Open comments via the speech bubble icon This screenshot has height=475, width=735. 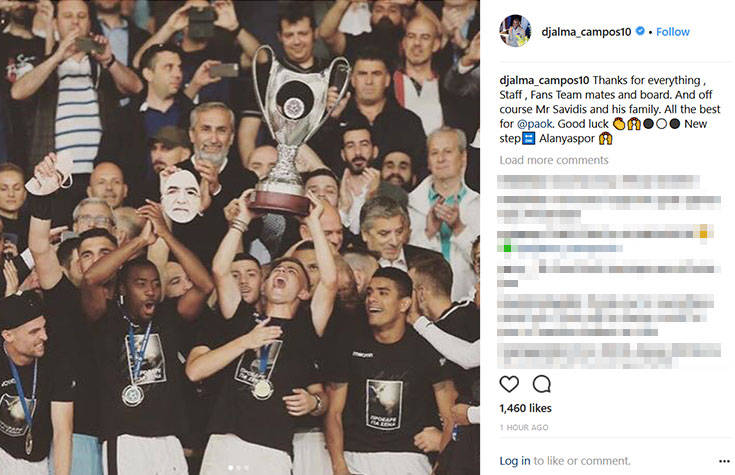click(541, 384)
